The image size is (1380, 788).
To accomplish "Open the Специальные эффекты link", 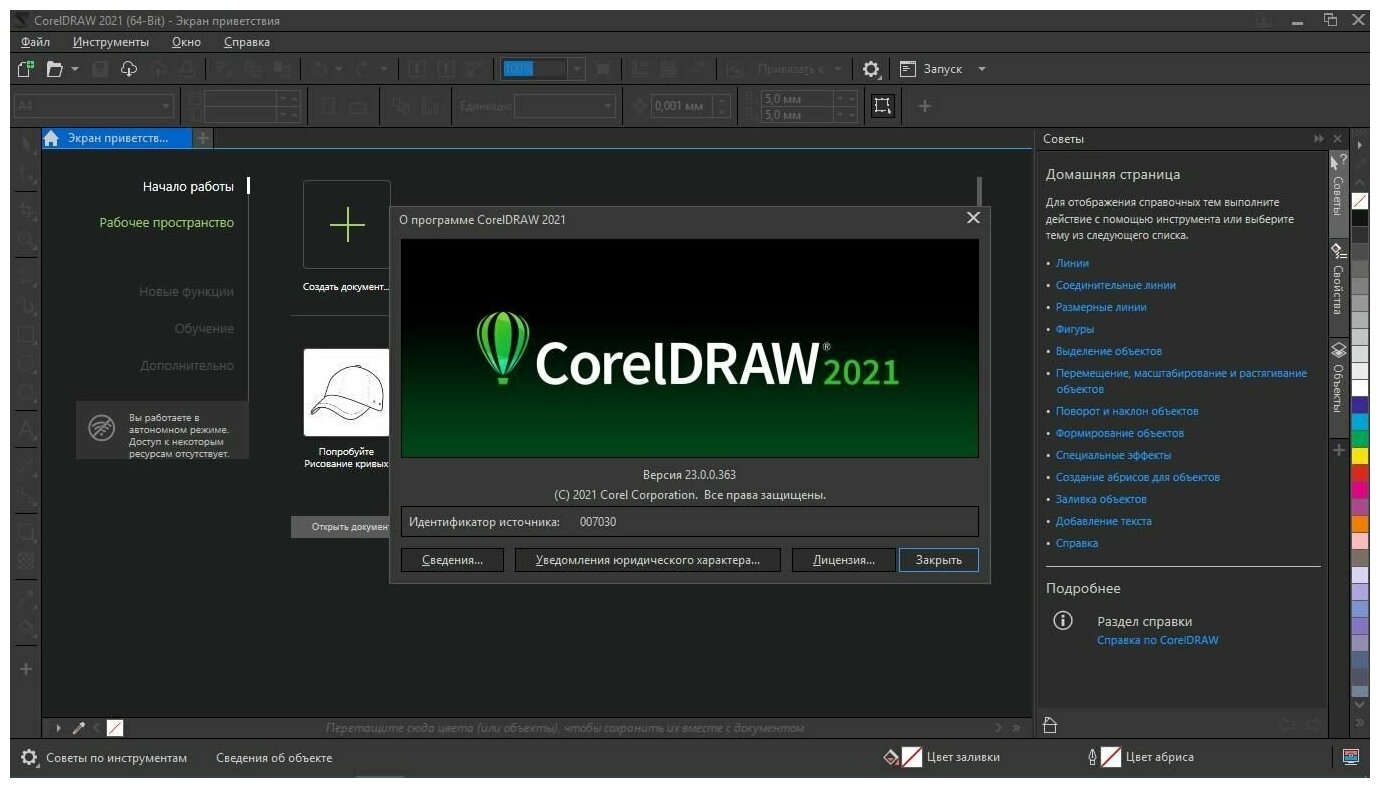I will pos(1113,455).
